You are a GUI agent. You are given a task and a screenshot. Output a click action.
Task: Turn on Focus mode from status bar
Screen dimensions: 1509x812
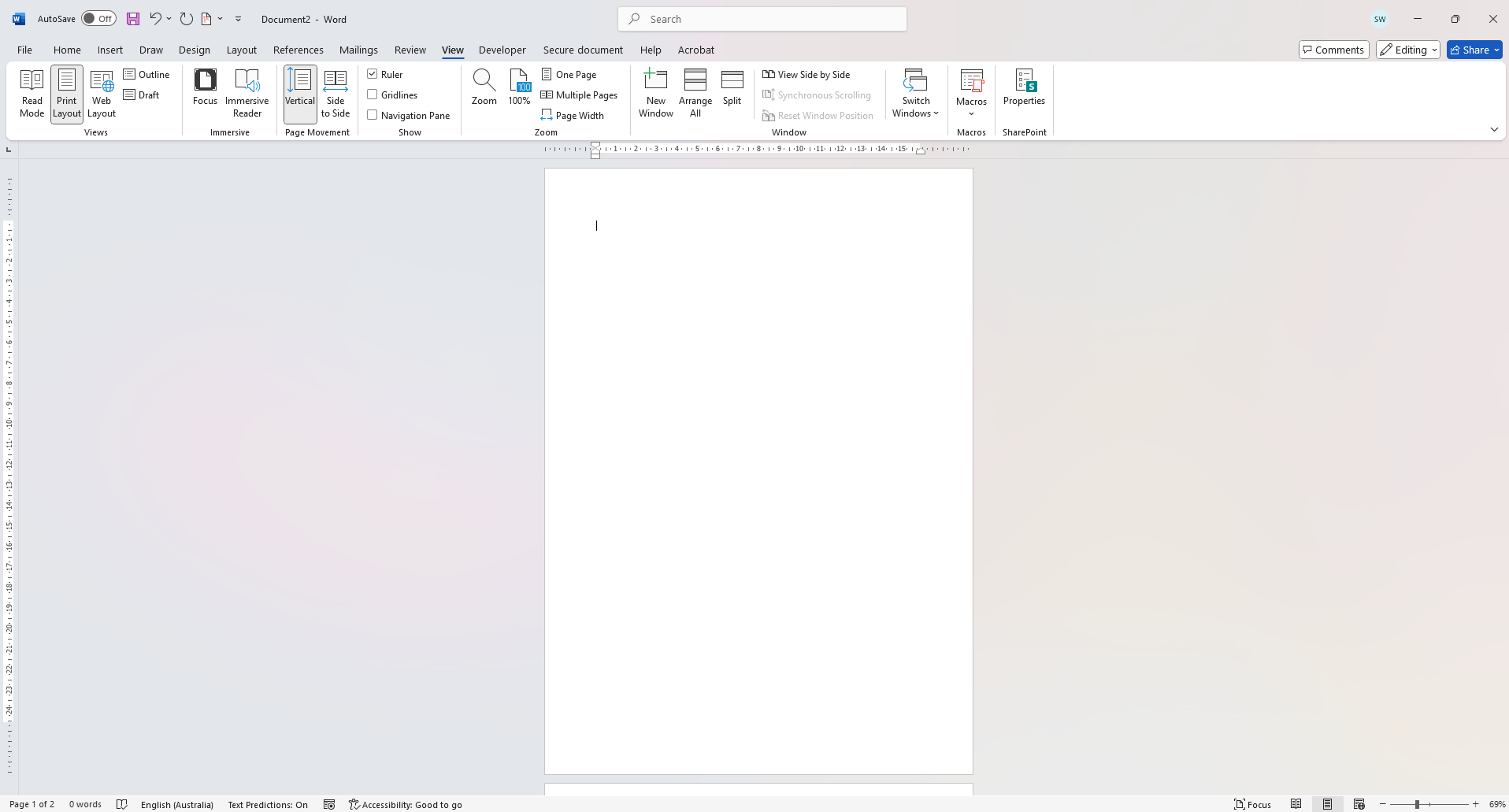pyautogui.click(x=1251, y=804)
